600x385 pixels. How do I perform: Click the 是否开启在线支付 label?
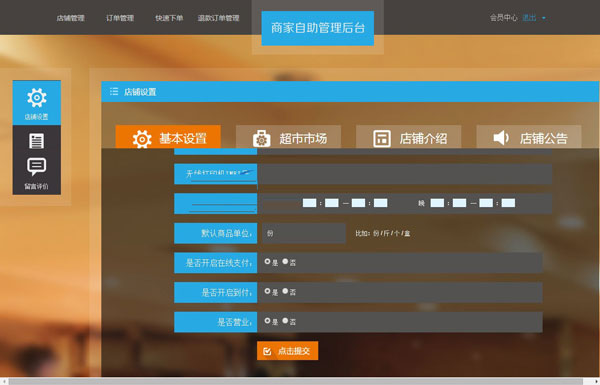point(215,263)
